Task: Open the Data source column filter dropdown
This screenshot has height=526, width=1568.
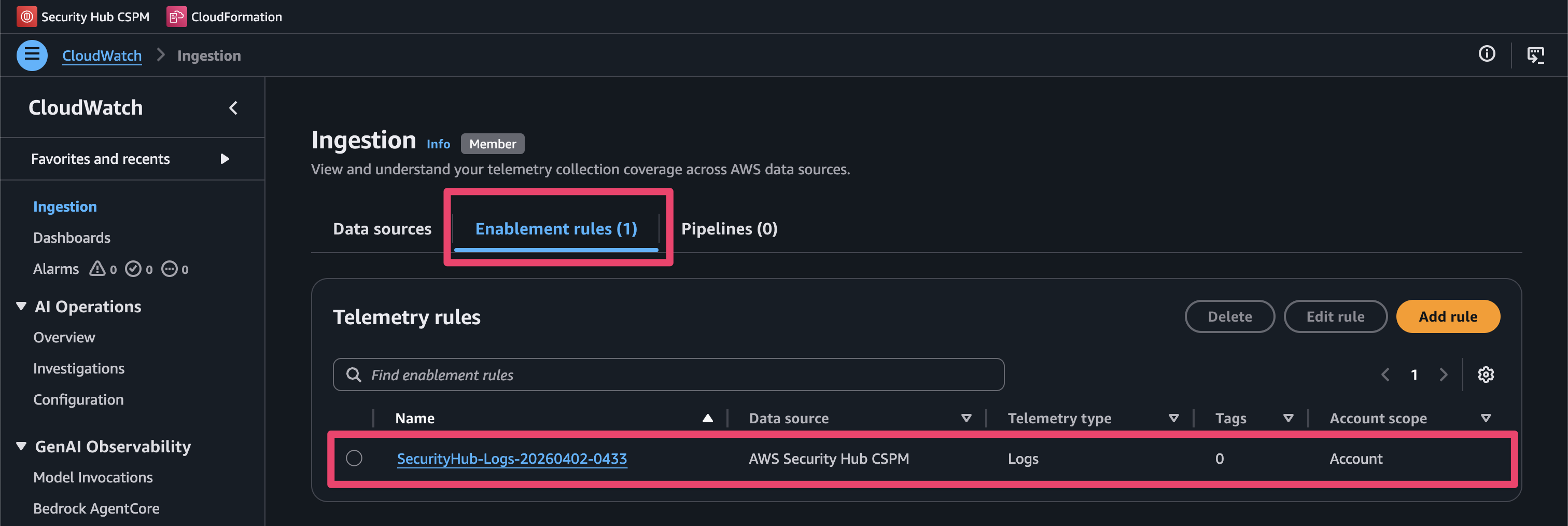Action: [965, 418]
